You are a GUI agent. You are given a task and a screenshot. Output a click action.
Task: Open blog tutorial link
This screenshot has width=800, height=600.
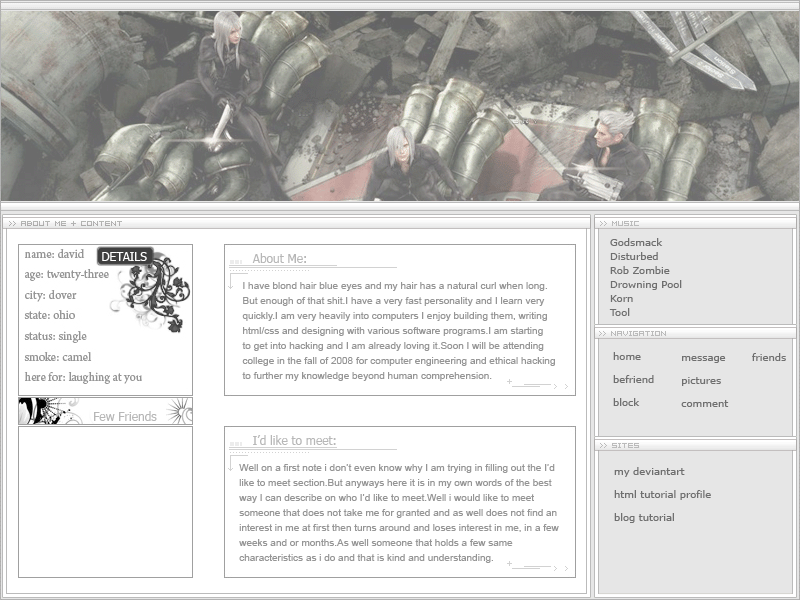(x=644, y=517)
